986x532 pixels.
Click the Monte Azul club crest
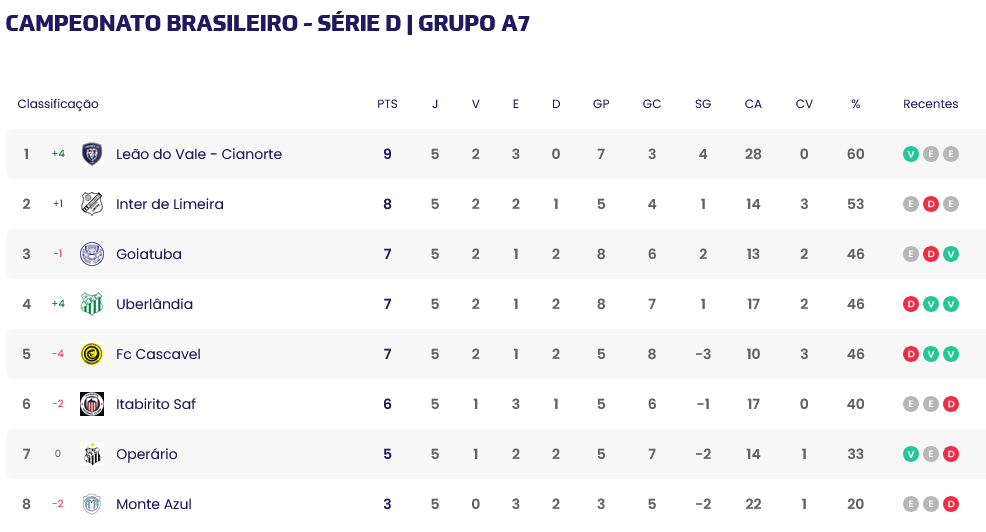click(92, 504)
